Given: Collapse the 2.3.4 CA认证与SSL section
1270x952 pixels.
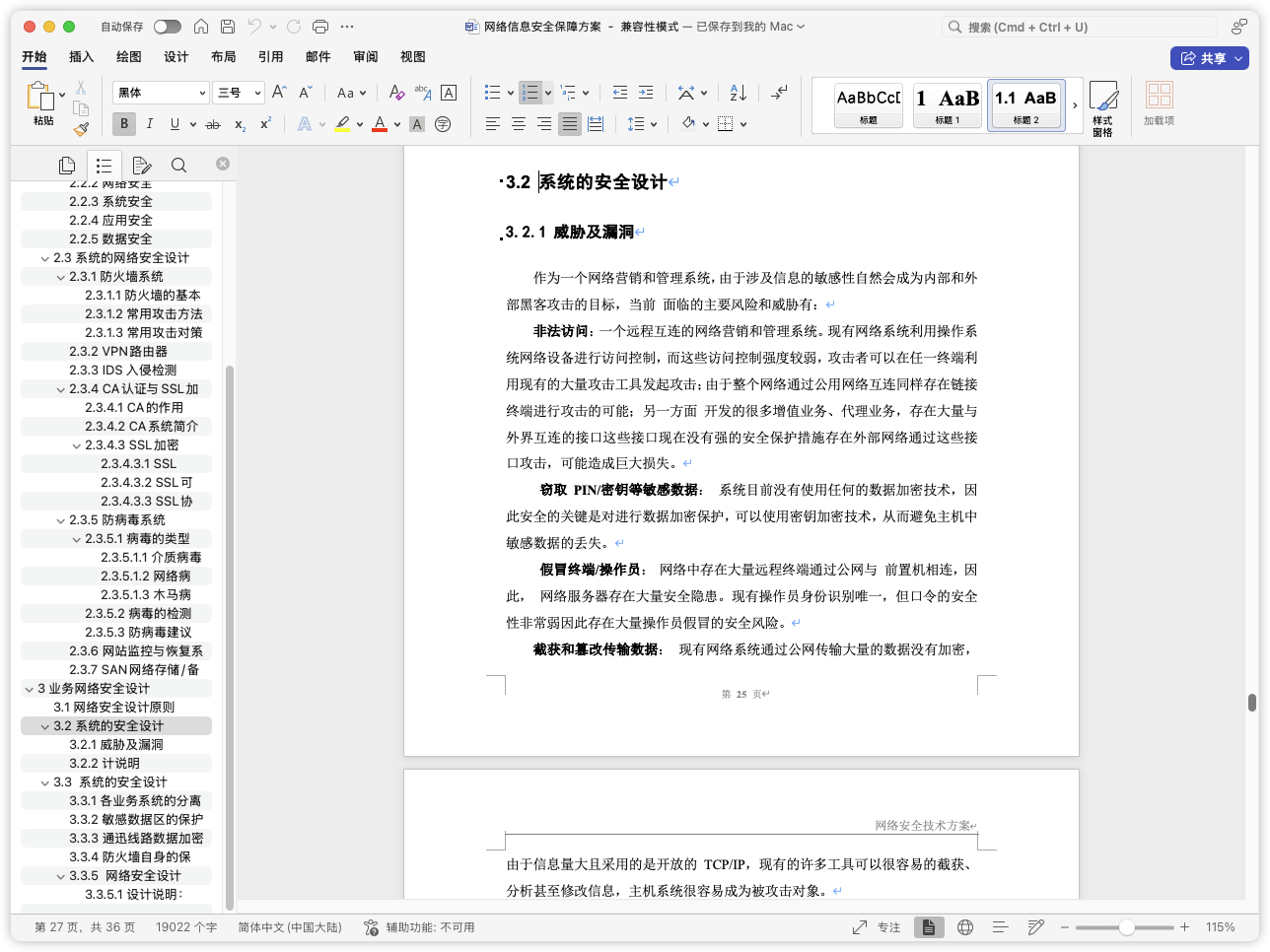Looking at the screenshot, I should click(61, 389).
